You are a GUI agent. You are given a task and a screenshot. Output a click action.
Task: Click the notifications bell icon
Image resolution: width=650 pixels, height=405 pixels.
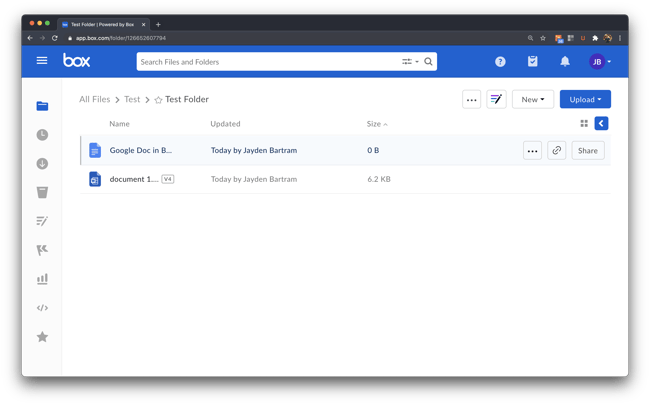(564, 62)
